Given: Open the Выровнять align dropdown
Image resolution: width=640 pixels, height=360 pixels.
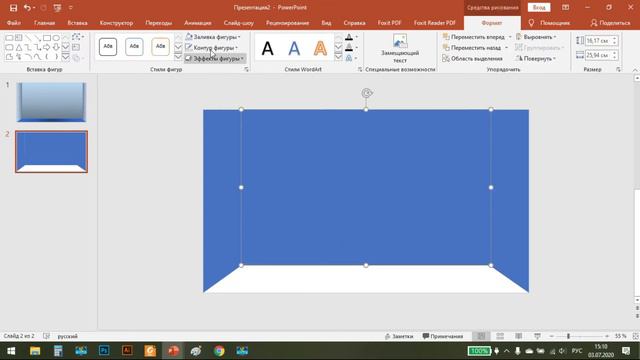Looking at the screenshot, I should tap(536, 37).
